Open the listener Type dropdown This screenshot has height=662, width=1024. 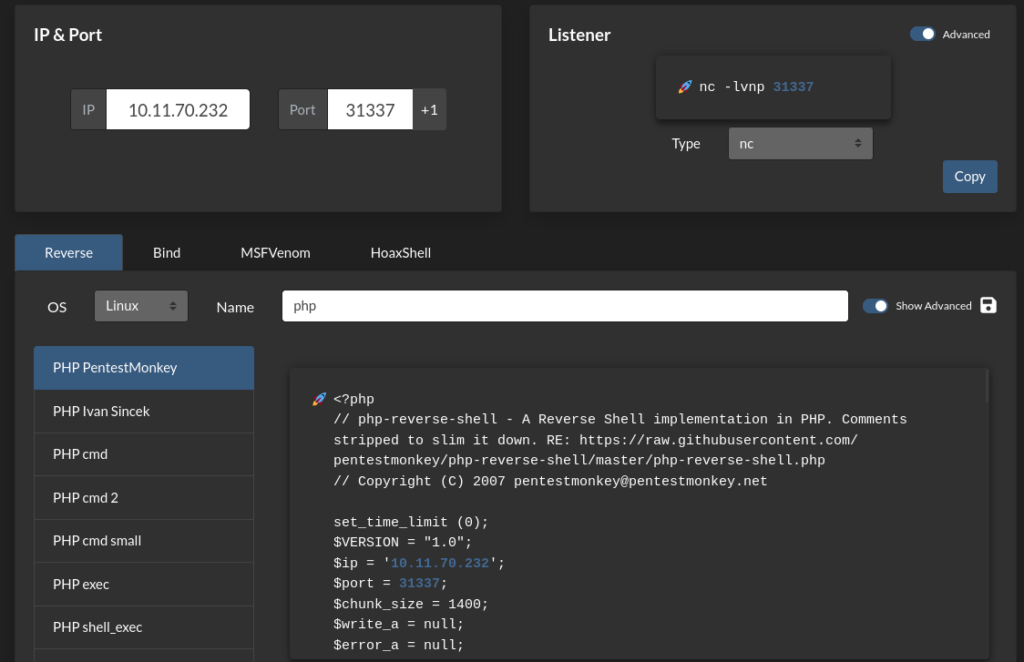tap(800, 144)
